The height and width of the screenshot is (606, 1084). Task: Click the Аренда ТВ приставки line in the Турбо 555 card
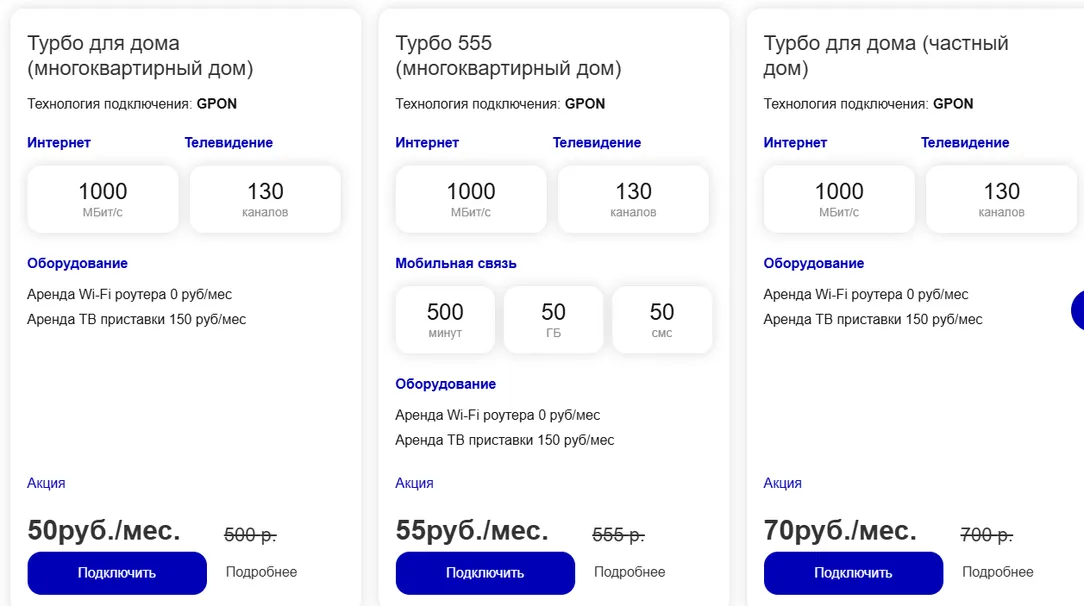505,440
